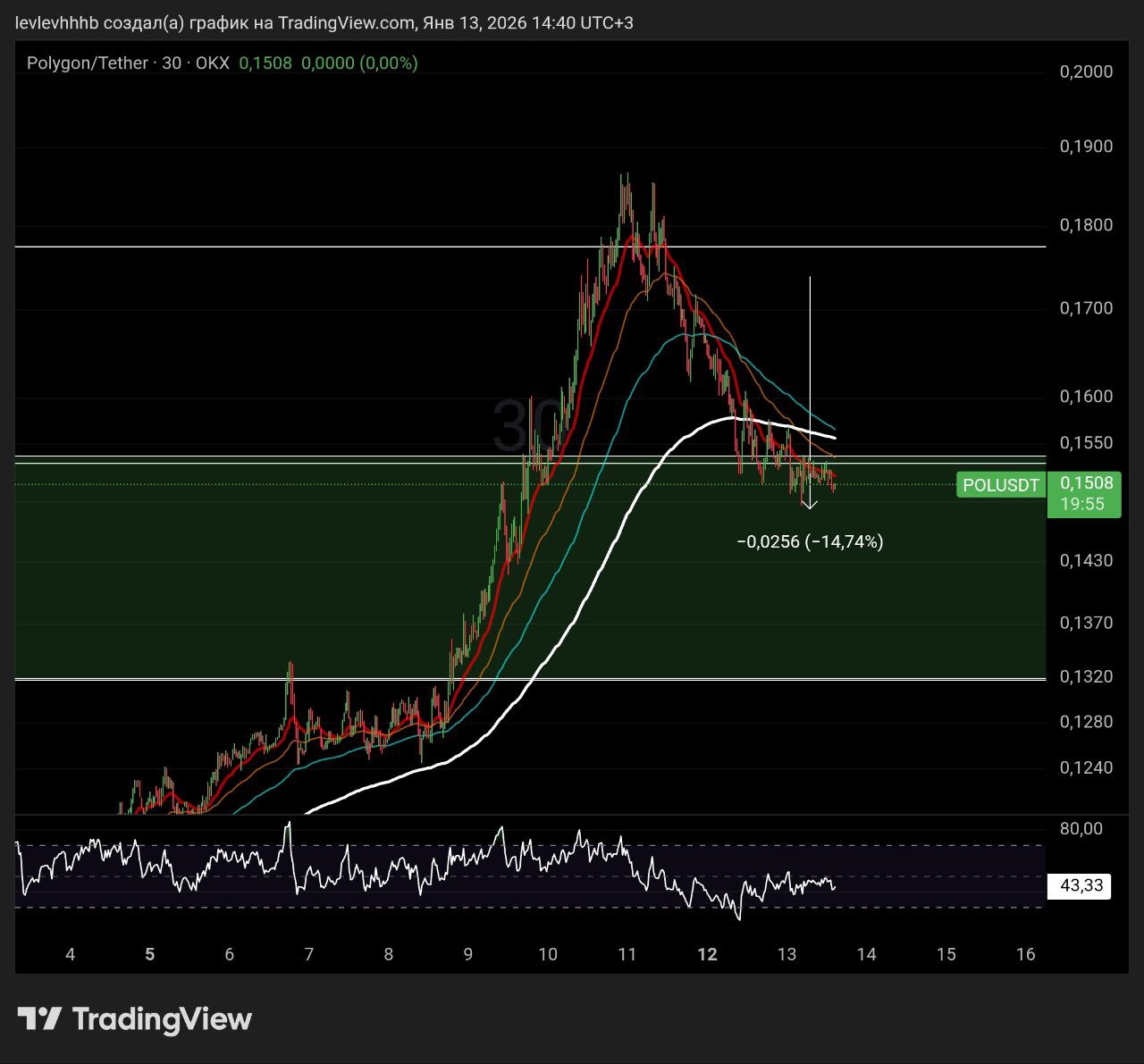This screenshot has height=1064, width=1144.
Task: Click the green POLUSDT price label
Action: pyautogui.click(x=1000, y=485)
